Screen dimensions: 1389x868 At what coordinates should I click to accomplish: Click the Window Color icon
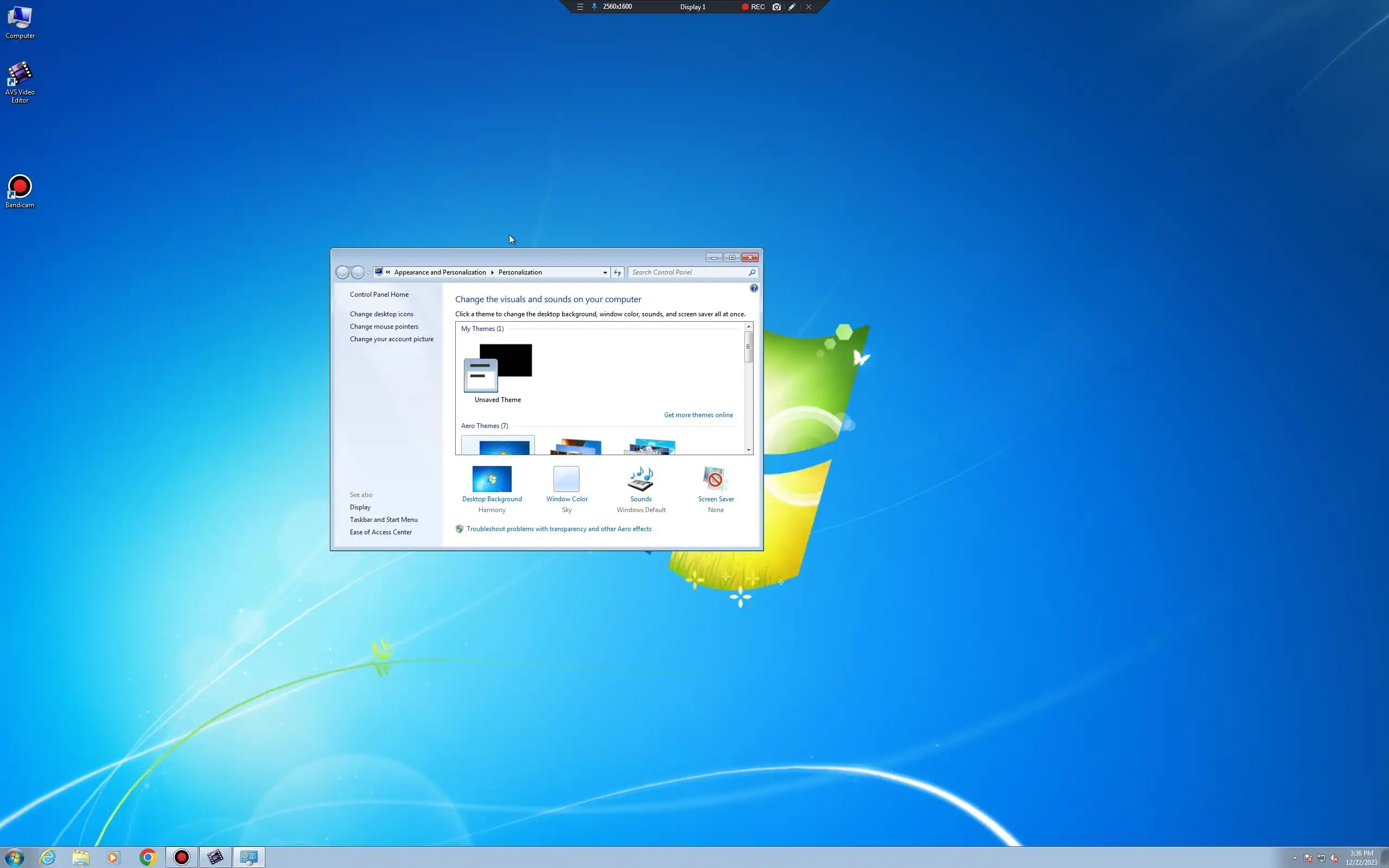pyautogui.click(x=566, y=479)
